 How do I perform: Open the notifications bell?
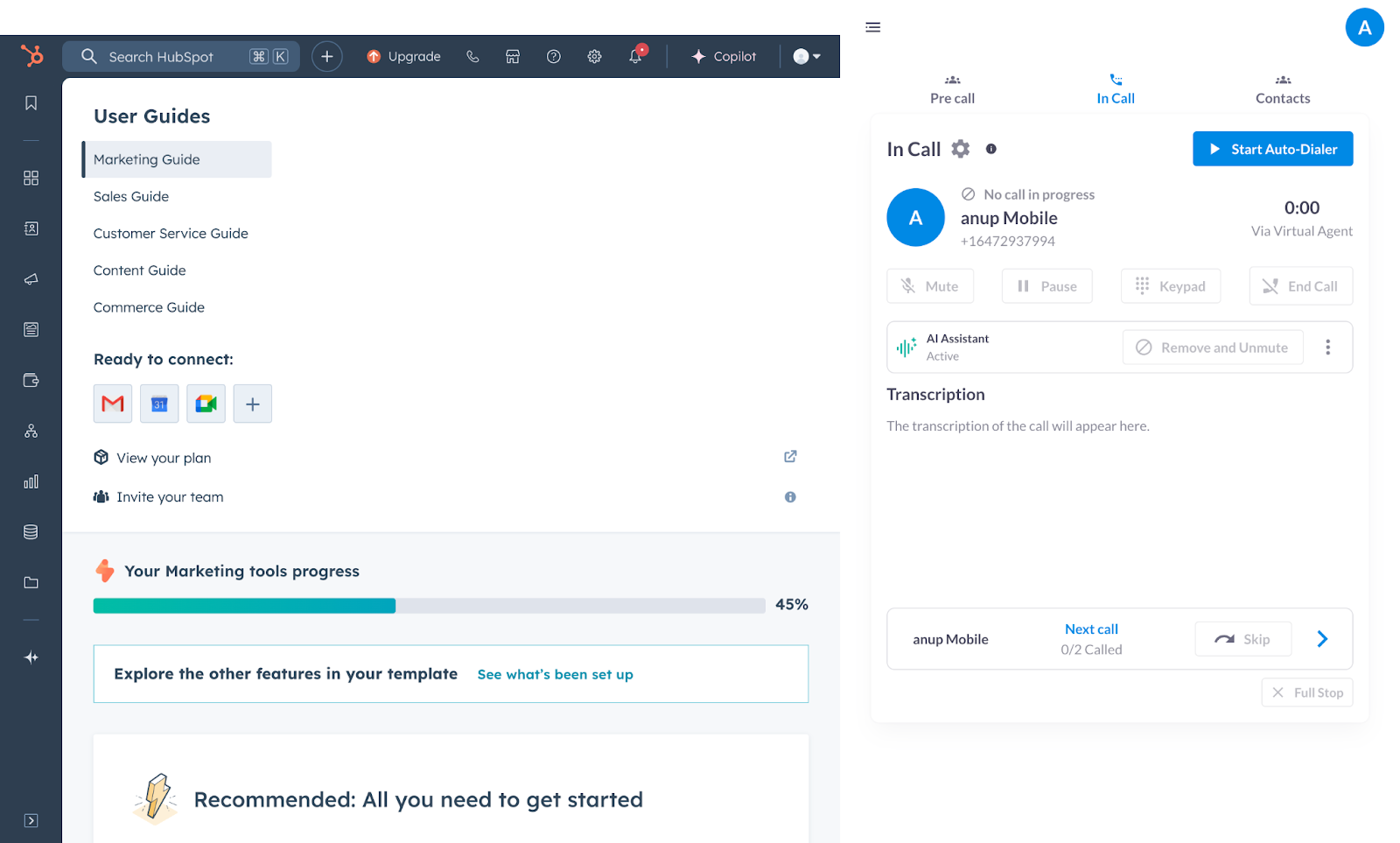click(x=636, y=56)
